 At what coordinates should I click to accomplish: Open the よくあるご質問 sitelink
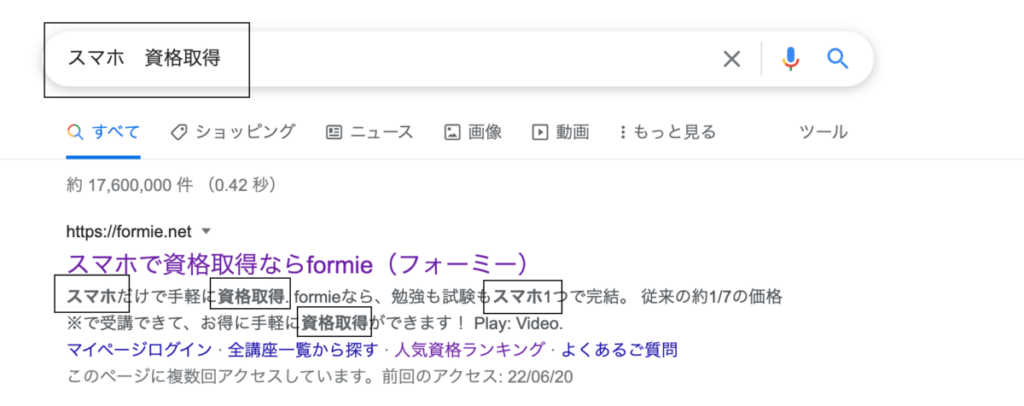coord(619,350)
